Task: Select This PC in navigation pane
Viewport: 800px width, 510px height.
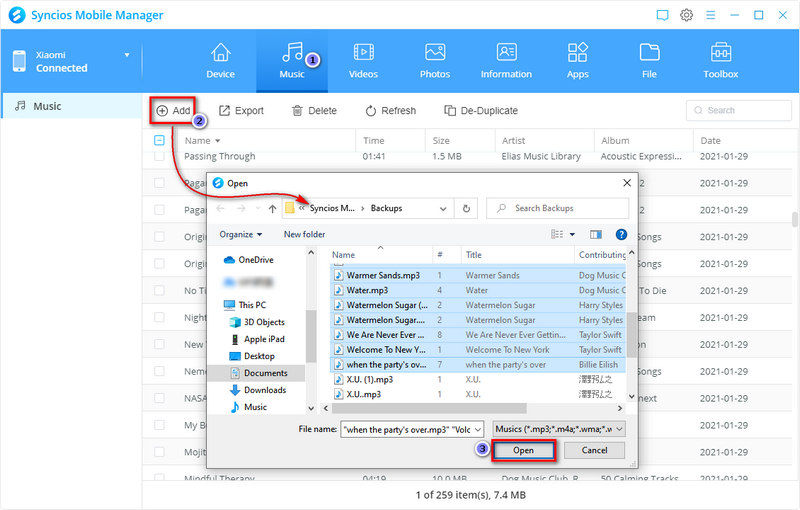Action: pyautogui.click(x=245, y=305)
